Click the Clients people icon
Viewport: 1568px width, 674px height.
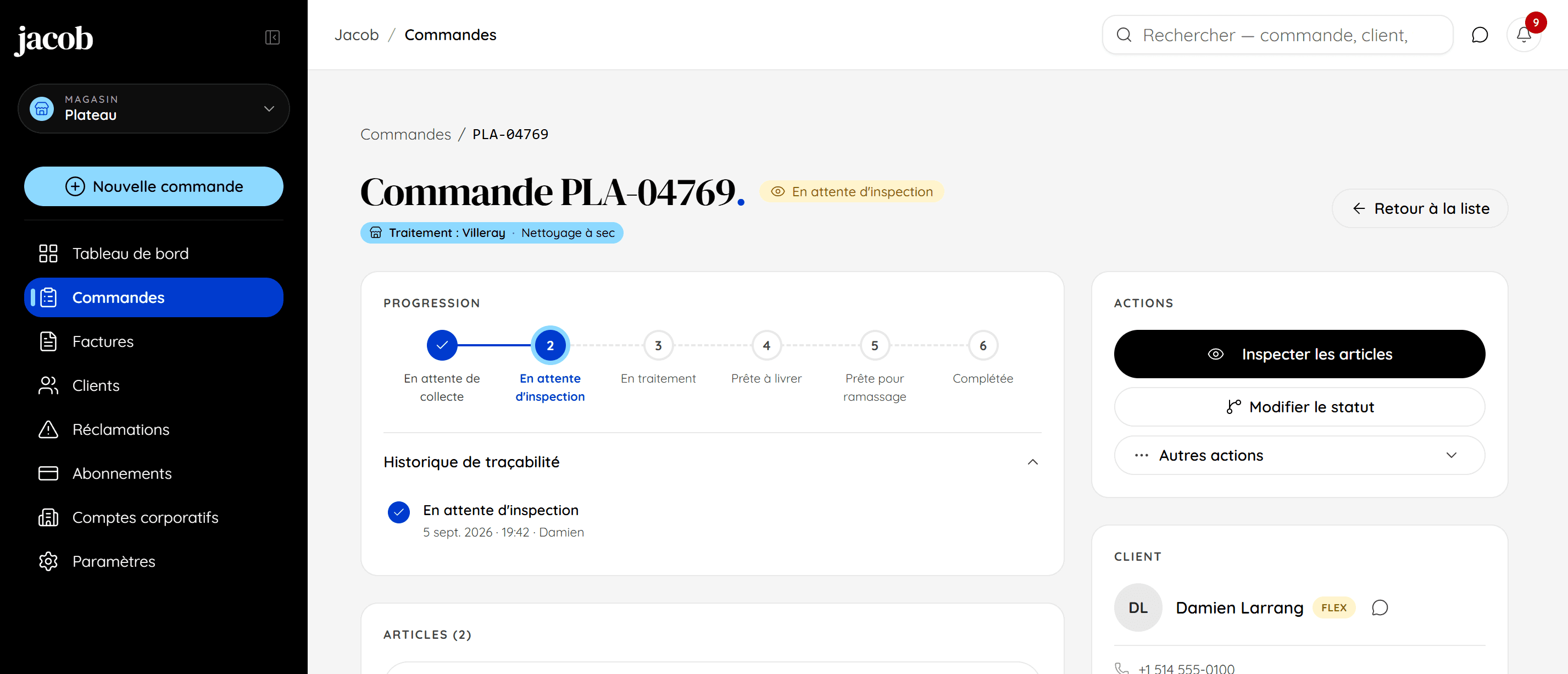pyautogui.click(x=48, y=385)
